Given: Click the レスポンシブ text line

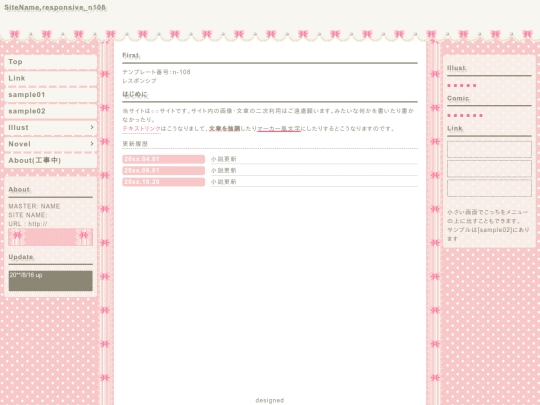Looking at the screenshot, I should pyautogui.click(x=139, y=81).
